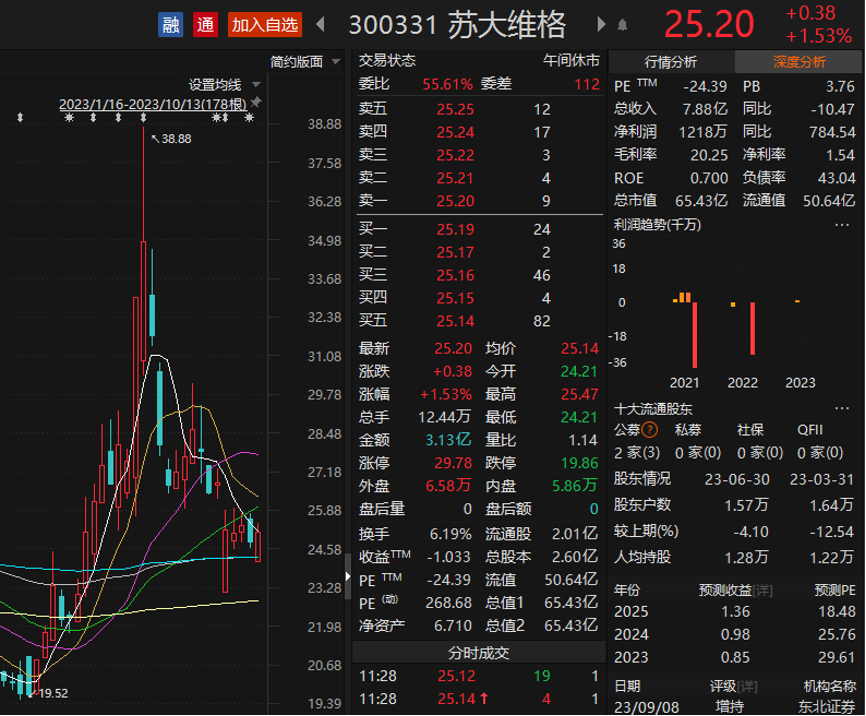Select the 买一 price 25.19

(455, 229)
